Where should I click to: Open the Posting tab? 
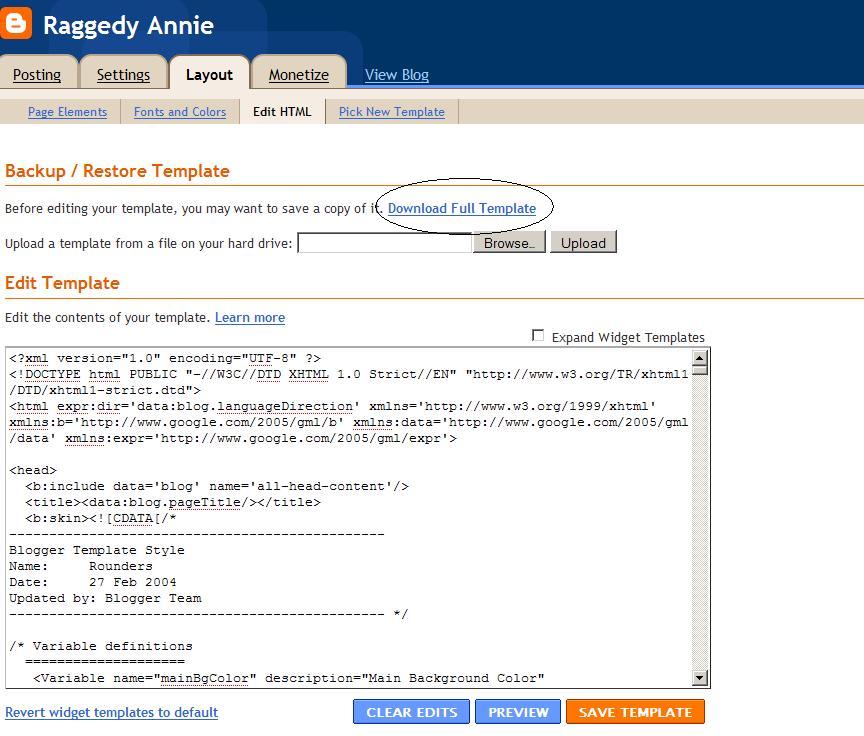tap(37, 74)
